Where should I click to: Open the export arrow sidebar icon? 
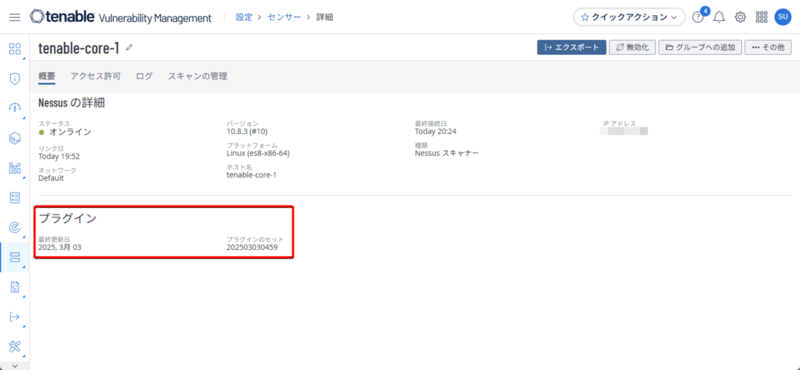[15, 317]
